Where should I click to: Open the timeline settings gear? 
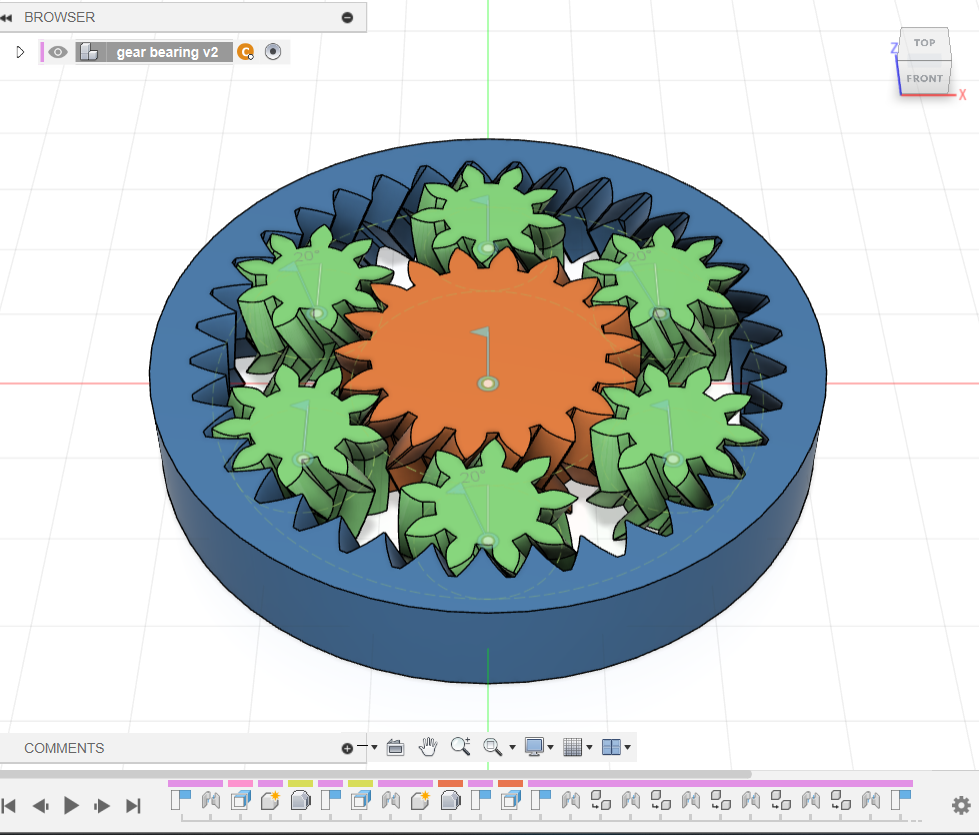click(961, 805)
